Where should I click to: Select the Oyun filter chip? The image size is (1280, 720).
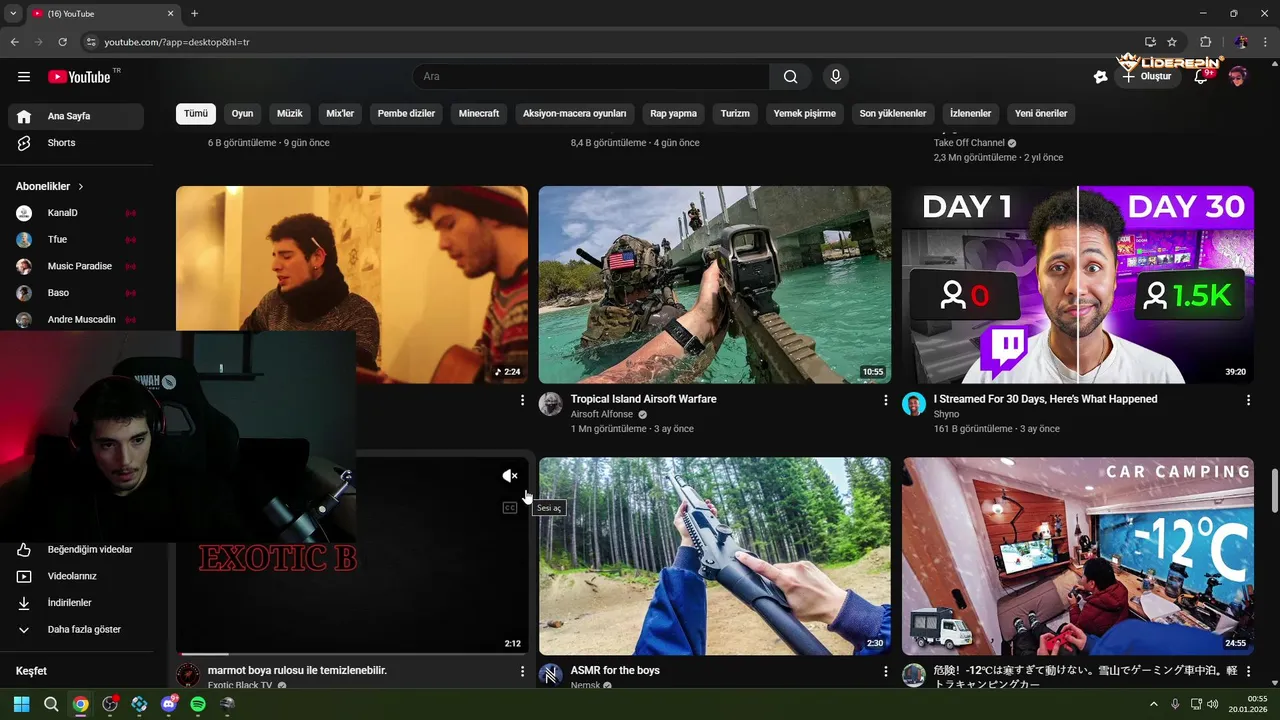pyautogui.click(x=242, y=113)
